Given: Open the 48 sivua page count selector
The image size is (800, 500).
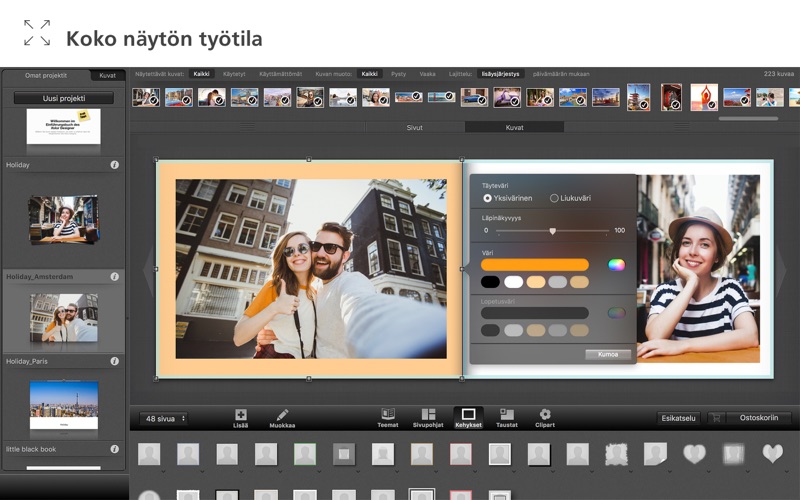Looking at the screenshot, I should pyautogui.click(x=163, y=419).
